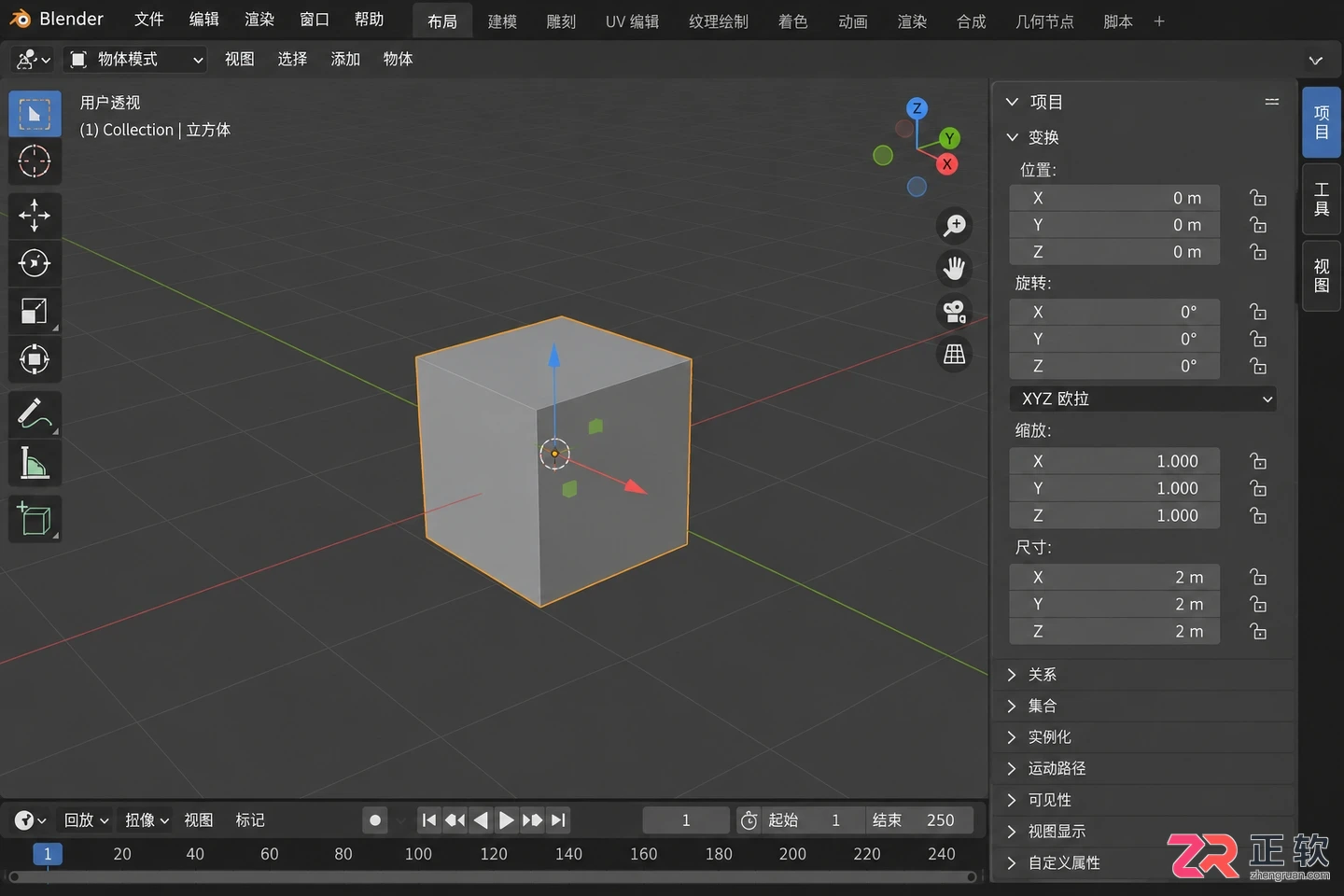
Task: Play animation in reverse
Action: (481, 820)
